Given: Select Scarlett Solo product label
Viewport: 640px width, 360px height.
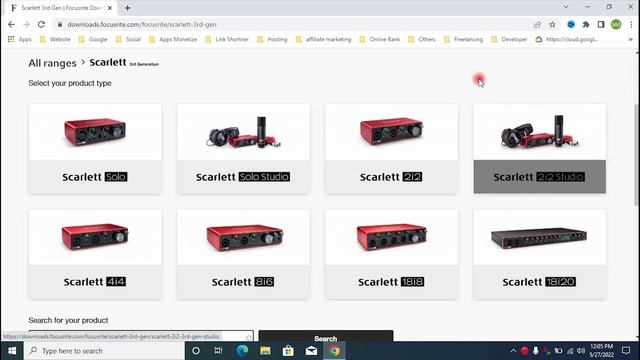Looking at the screenshot, I should point(95,177).
